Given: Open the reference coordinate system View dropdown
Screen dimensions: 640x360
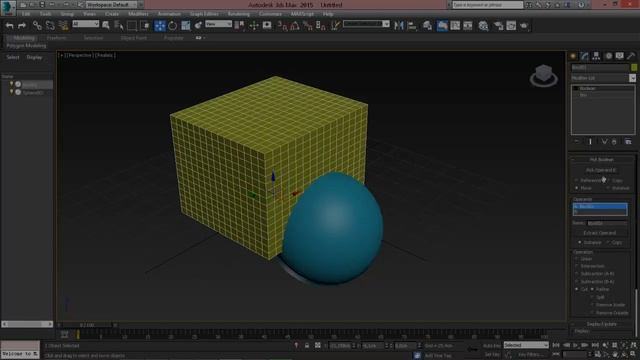Looking at the screenshot, I should click(218, 24).
